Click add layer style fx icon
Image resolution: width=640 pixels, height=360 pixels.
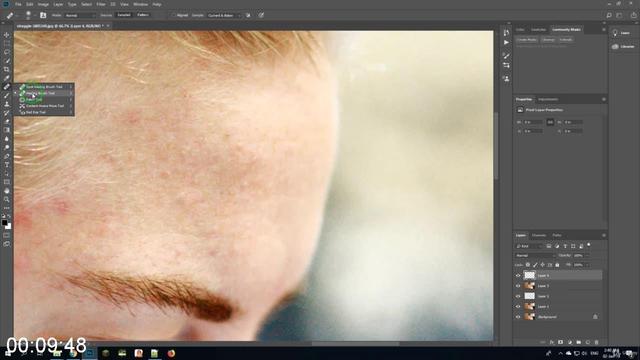pyautogui.click(x=552, y=342)
